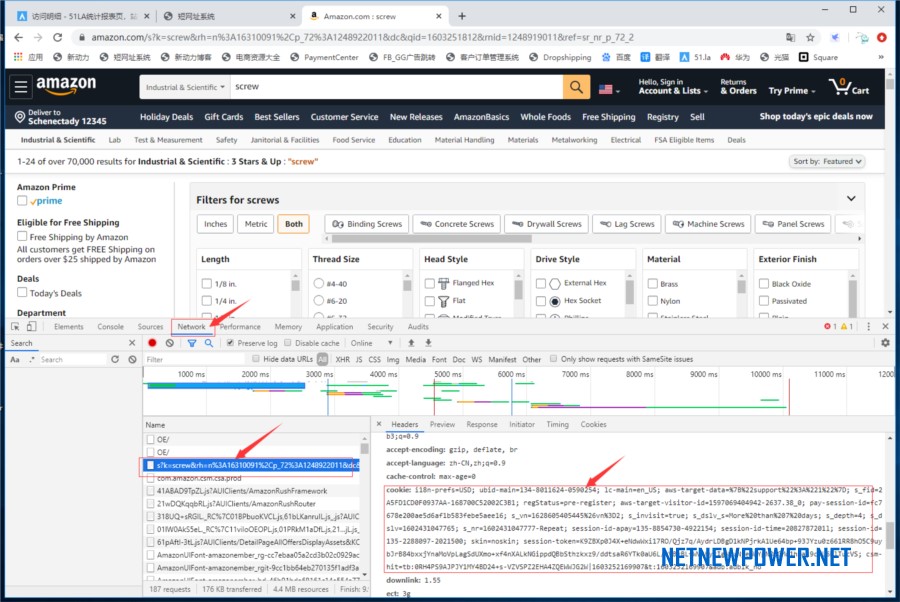Toggle the network filter funnel
This screenshot has width=900, height=602.
[x=192, y=343]
